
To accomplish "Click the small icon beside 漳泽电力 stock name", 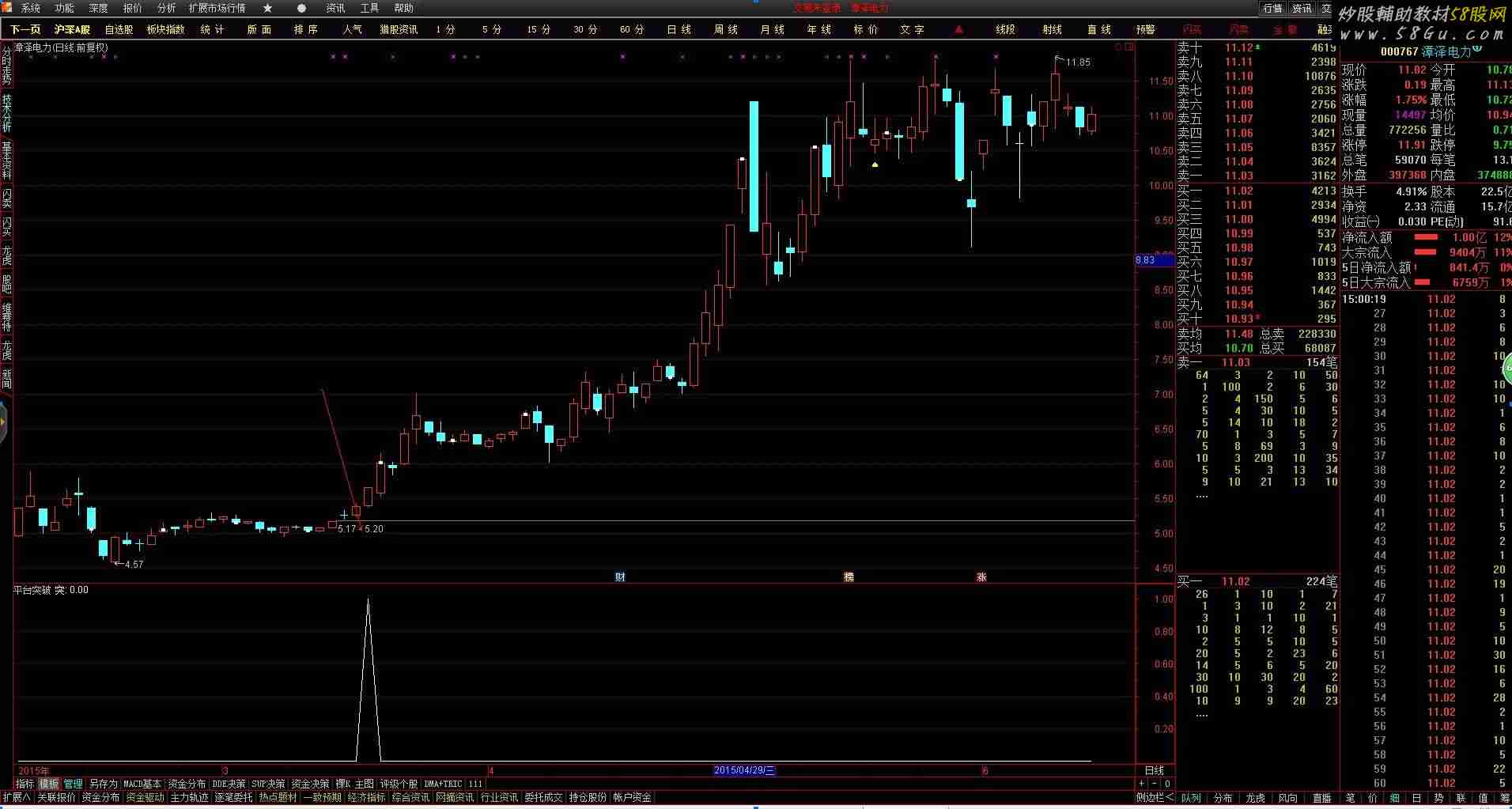I will [x=1476, y=50].
